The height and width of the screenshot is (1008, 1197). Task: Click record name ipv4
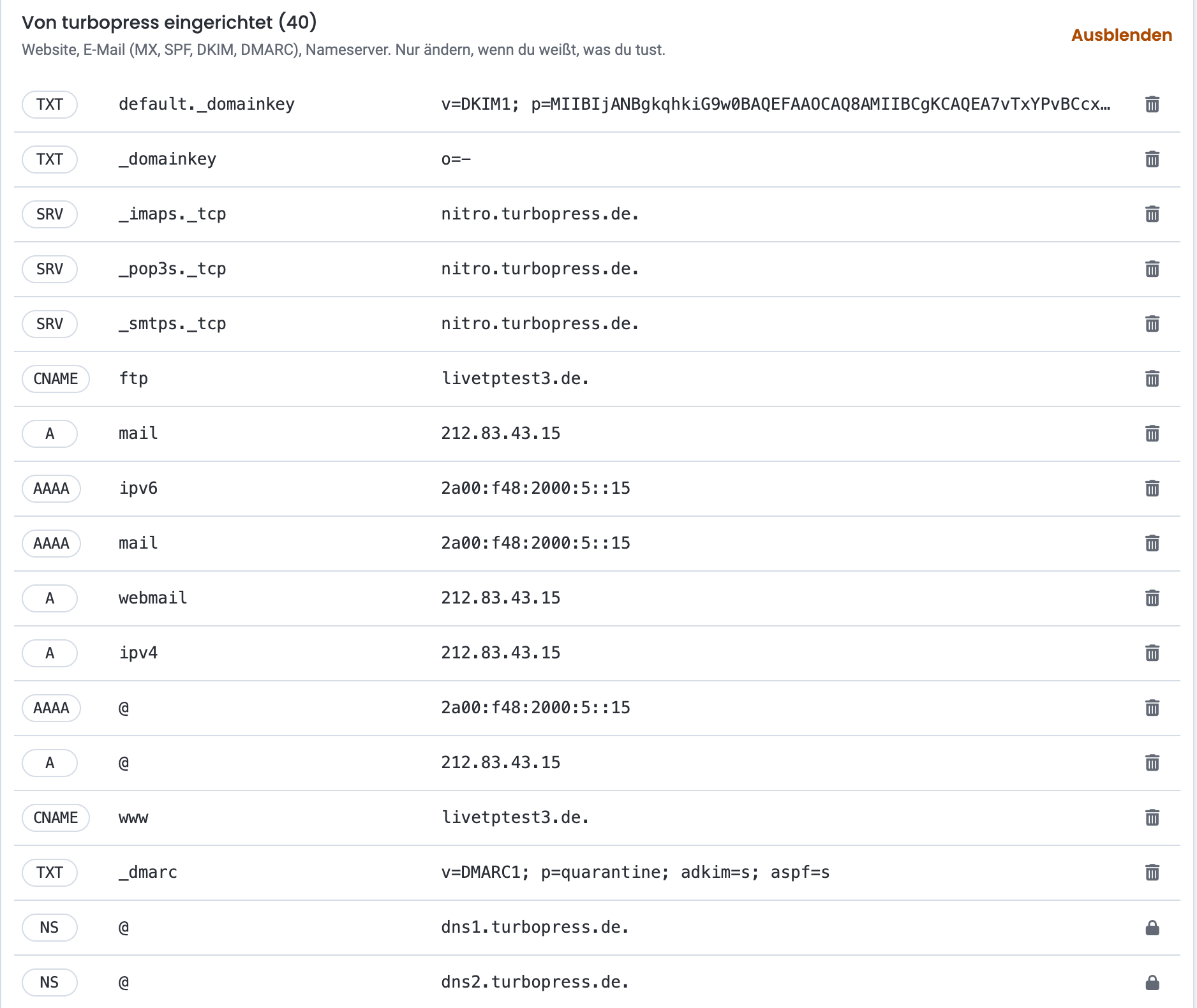[x=138, y=653]
